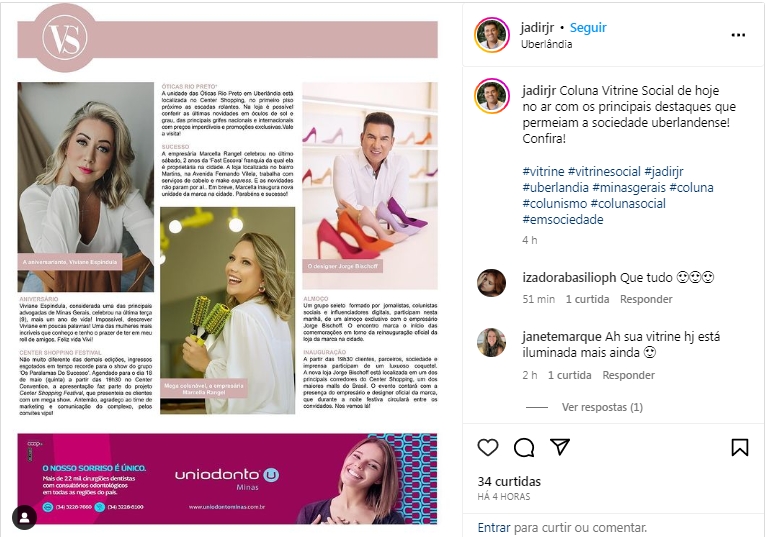Image resolution: width=770 pixels, height=537 pixels.
Task: Follow jadirjr with the Seguir link
Action: [x=588, y=28]
